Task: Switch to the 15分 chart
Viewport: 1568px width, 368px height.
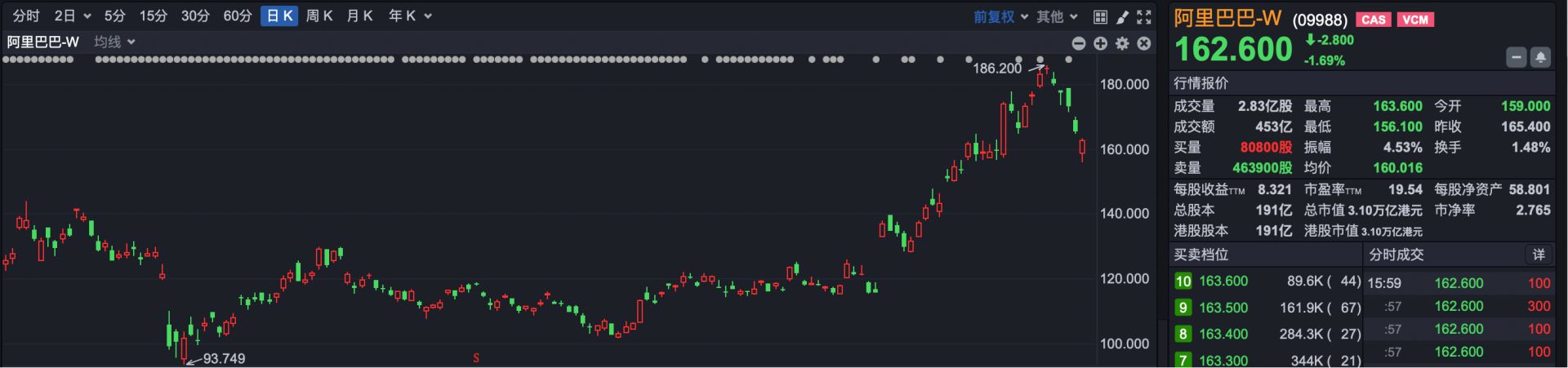Action: [x=153, y=16]
